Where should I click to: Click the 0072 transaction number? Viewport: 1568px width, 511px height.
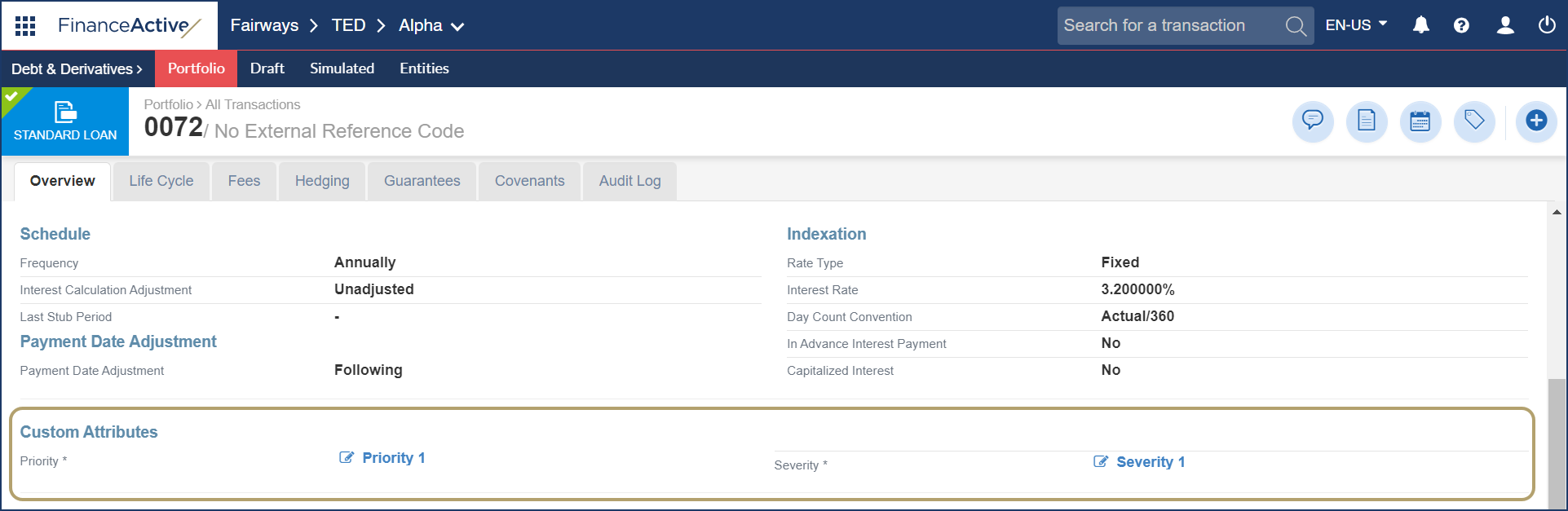pyautogui.click(x=174, y=127)
